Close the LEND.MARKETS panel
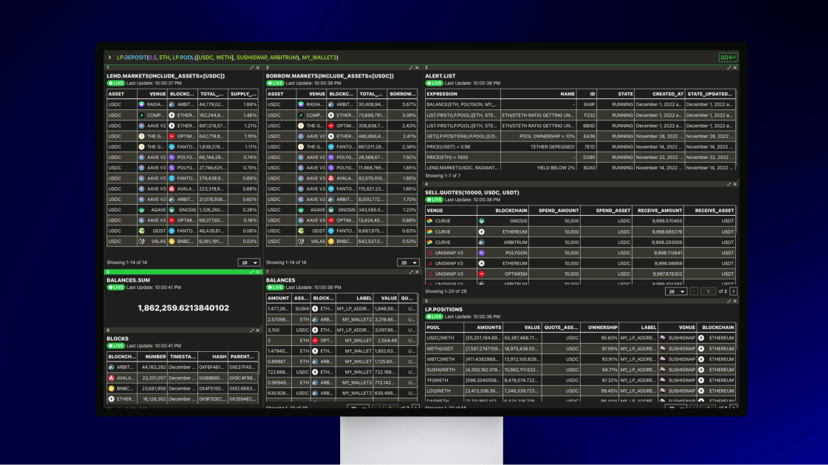The width and height of the screenshot is (828, 465). click(x=258, y=68)
